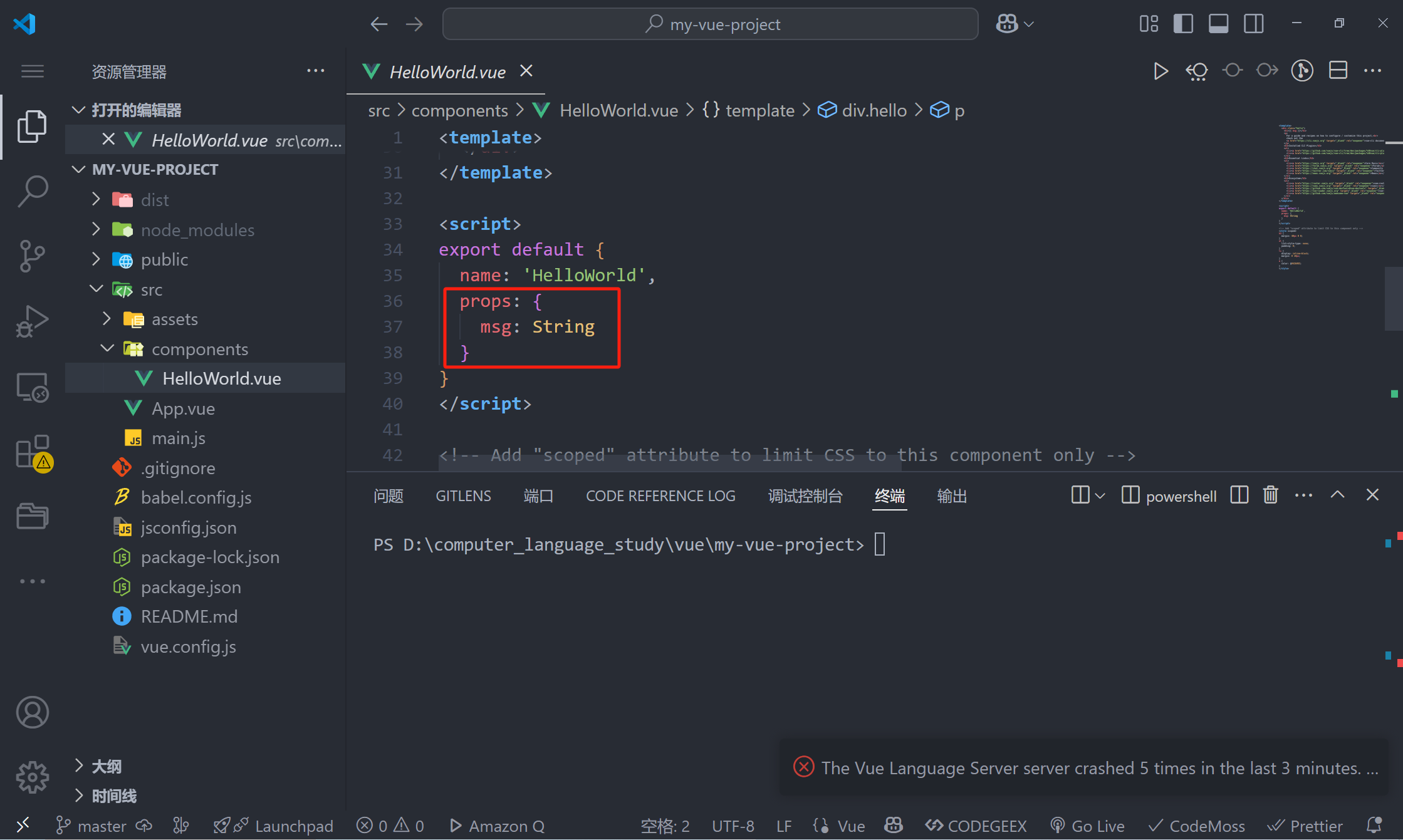Viewport: 1403px width, 840px height.
Task: Open App.vue in the explorer
Action: click(x=183, y=408)
